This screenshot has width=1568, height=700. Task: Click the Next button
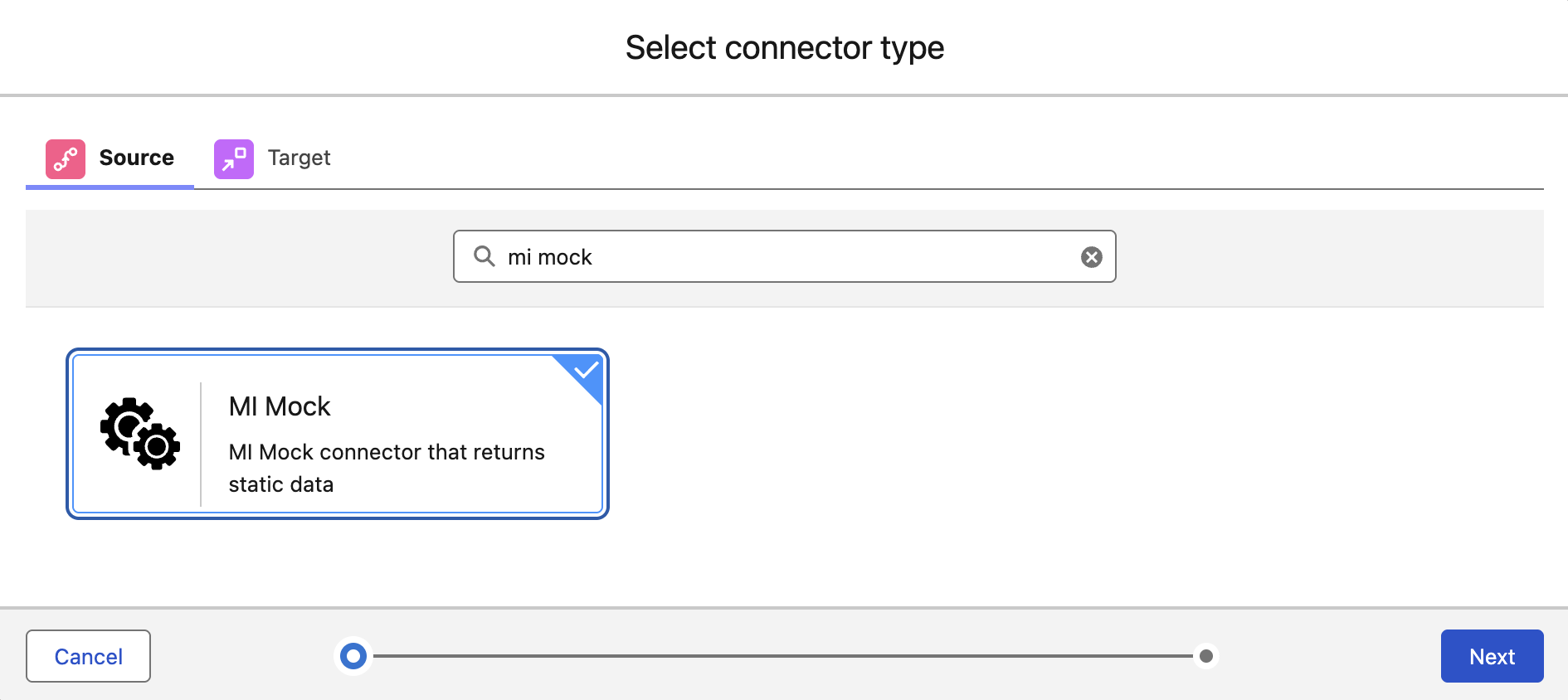tap(1492, 656)
